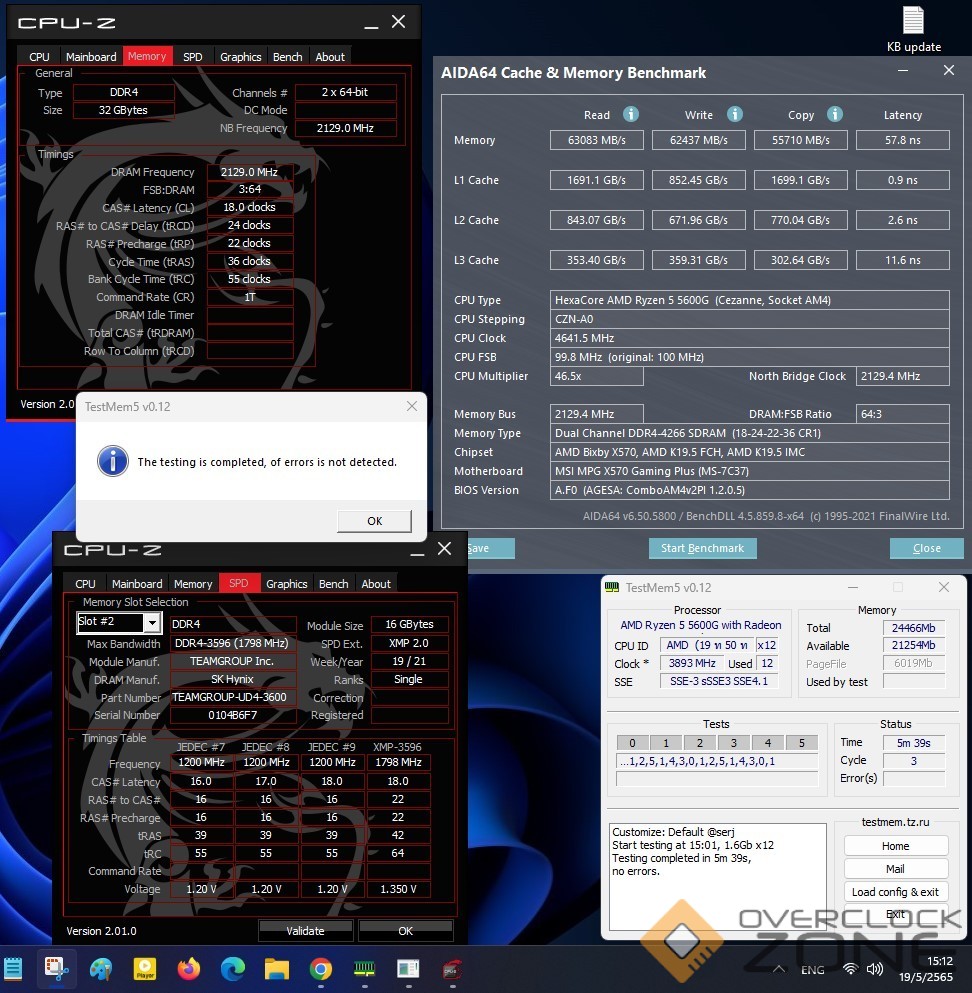Switch to Mainboard tab in Memory CPU-Z window

click(91, 57)
